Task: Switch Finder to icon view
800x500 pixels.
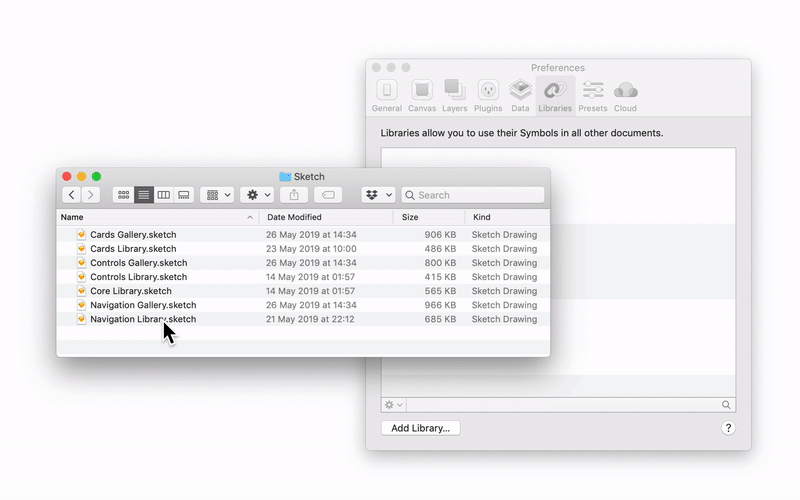Action: pos(123,195)
